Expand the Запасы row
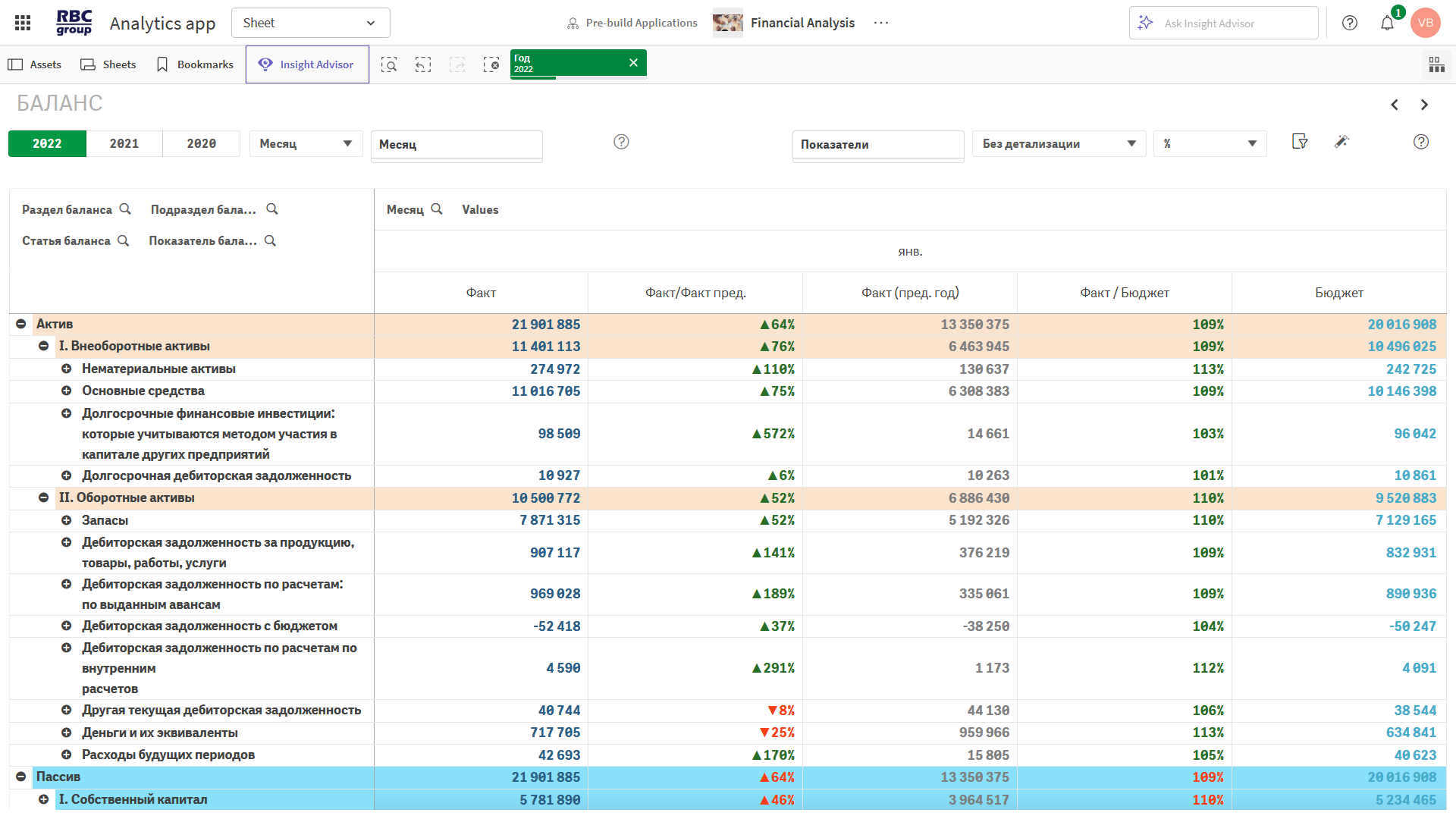 click(67, 520)
